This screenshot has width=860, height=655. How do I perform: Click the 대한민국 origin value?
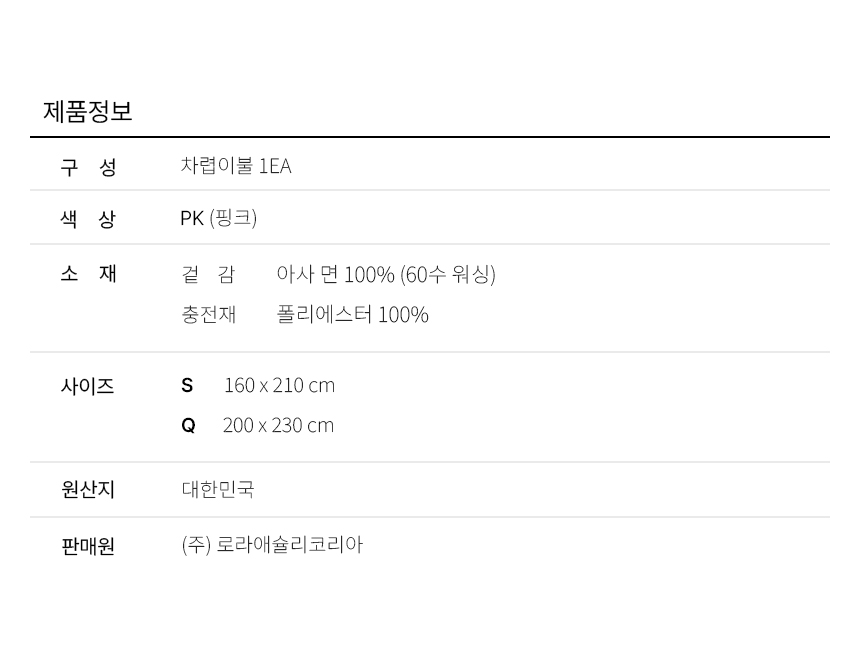coord(218,489)
